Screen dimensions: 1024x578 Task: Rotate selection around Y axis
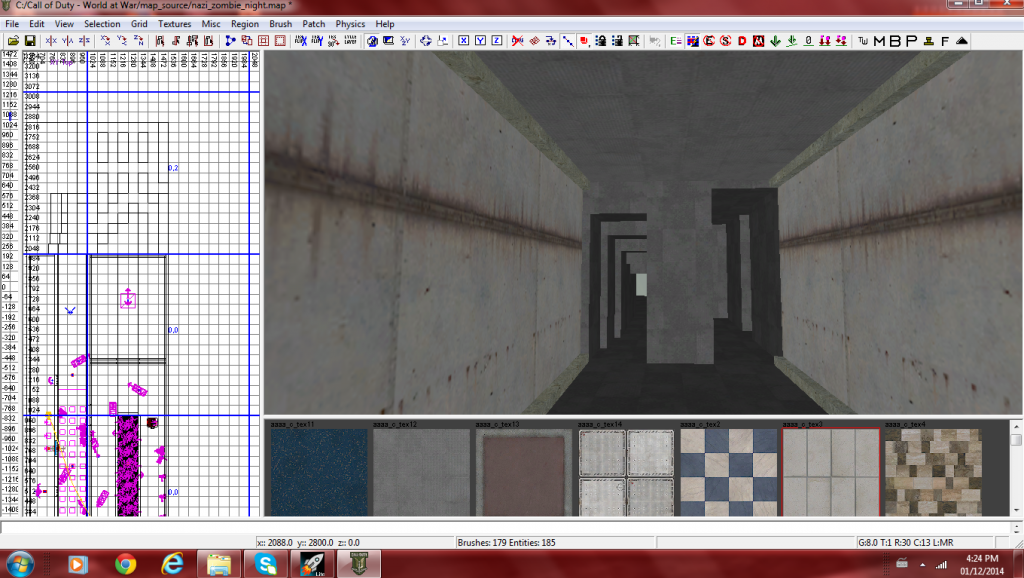coord(121,40)
